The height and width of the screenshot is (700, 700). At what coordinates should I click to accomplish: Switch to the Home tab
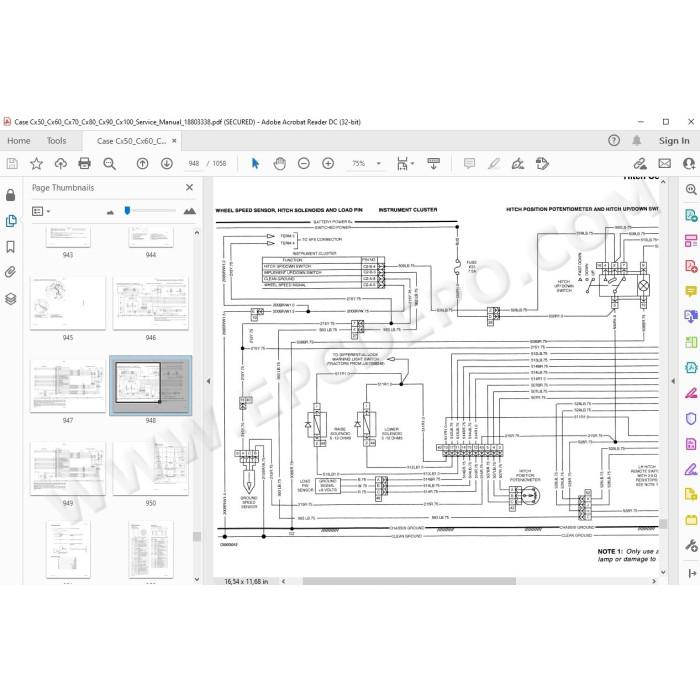(x=19, y=141)
